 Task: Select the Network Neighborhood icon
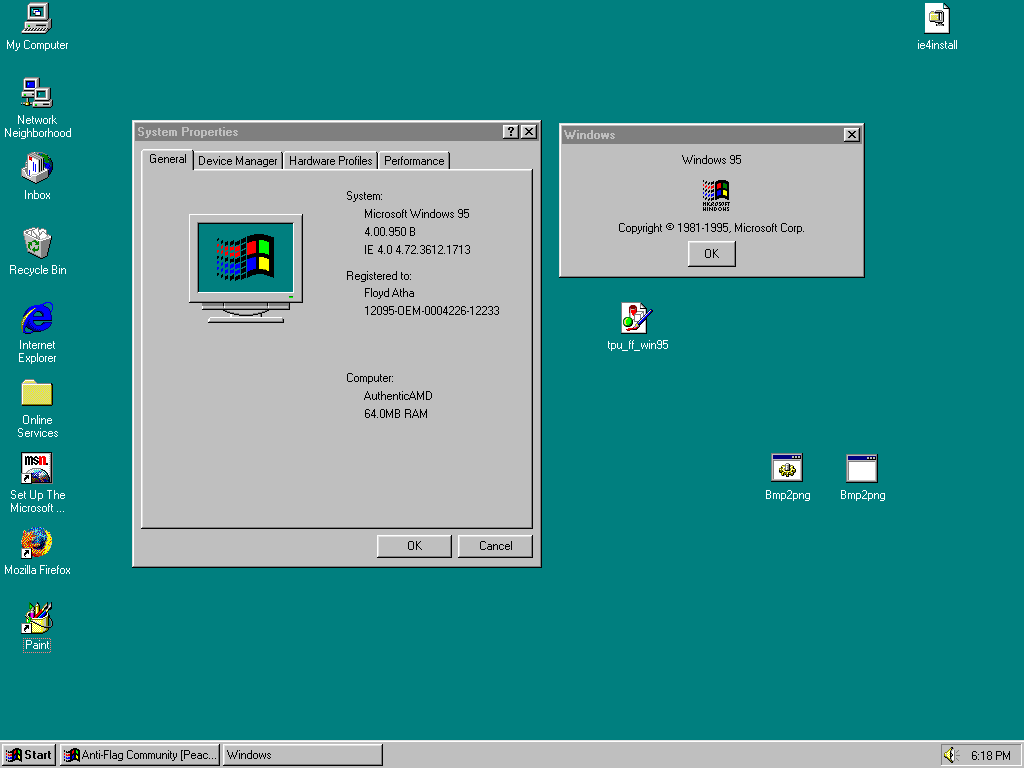point(37,94)
